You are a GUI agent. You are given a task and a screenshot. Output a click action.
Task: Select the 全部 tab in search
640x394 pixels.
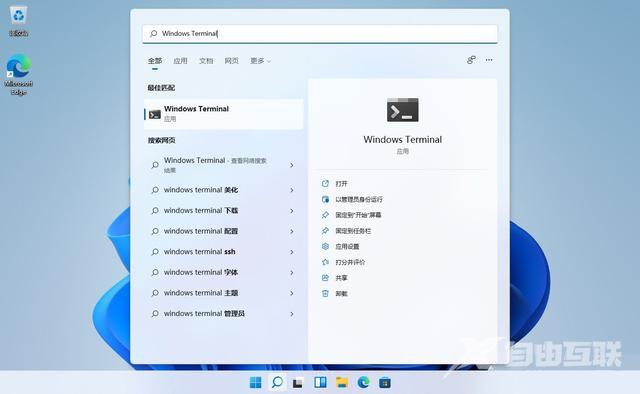(155, 61)
